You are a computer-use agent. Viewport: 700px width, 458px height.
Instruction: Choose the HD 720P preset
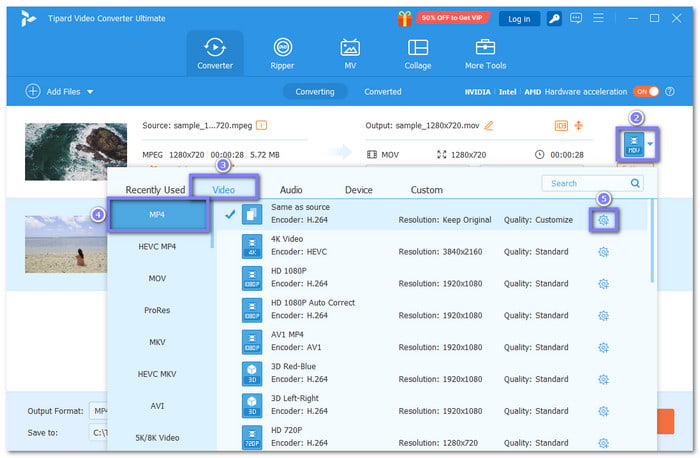tap(432, 437)
